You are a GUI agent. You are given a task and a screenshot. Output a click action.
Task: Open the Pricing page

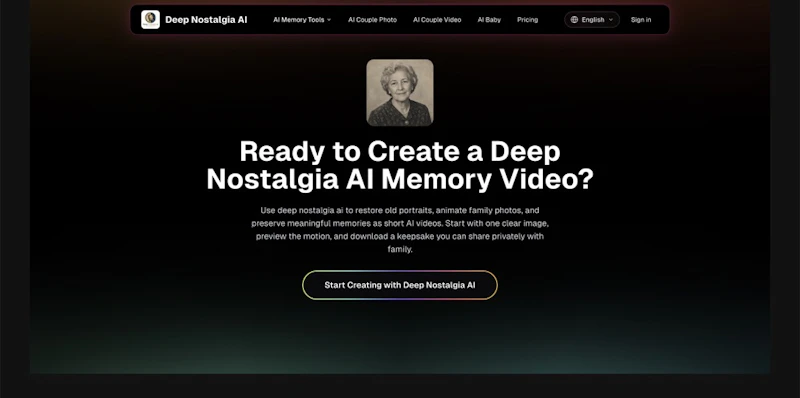point(528,20)
